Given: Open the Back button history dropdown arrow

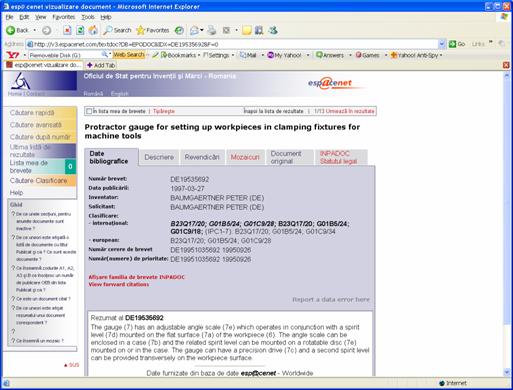Looking at the screenshot, I should click(34, 30).
